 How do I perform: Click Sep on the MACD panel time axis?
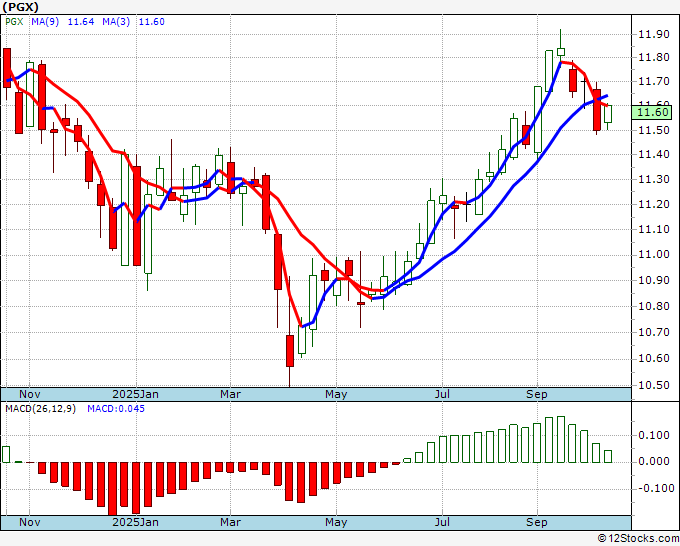[537, 522]
